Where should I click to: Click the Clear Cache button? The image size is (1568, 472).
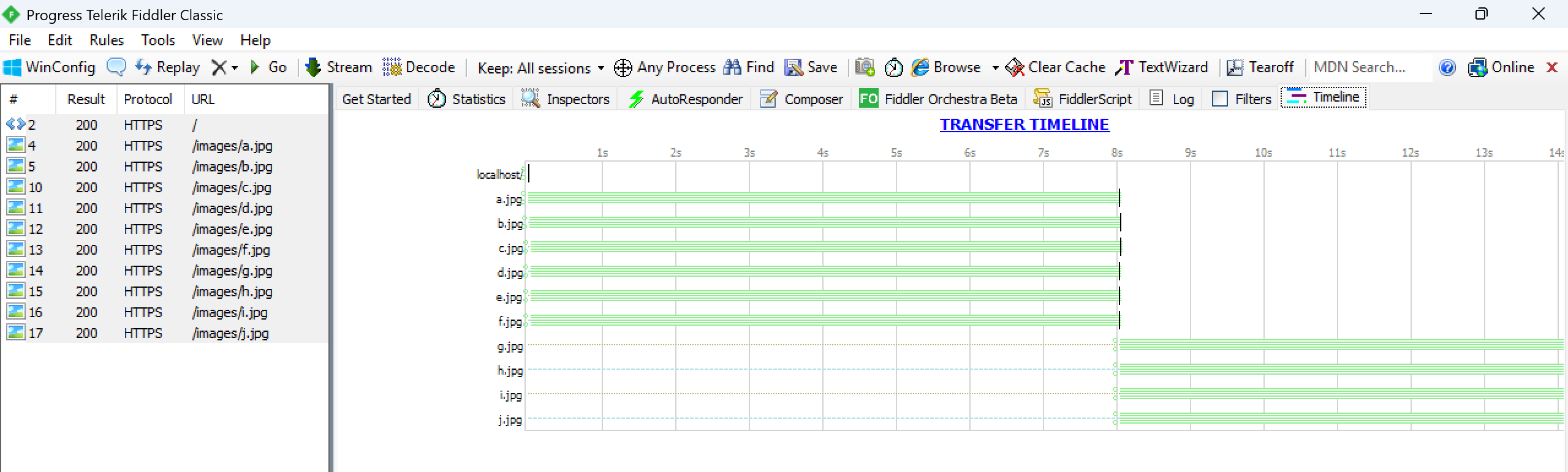(x=1055, y=67)
